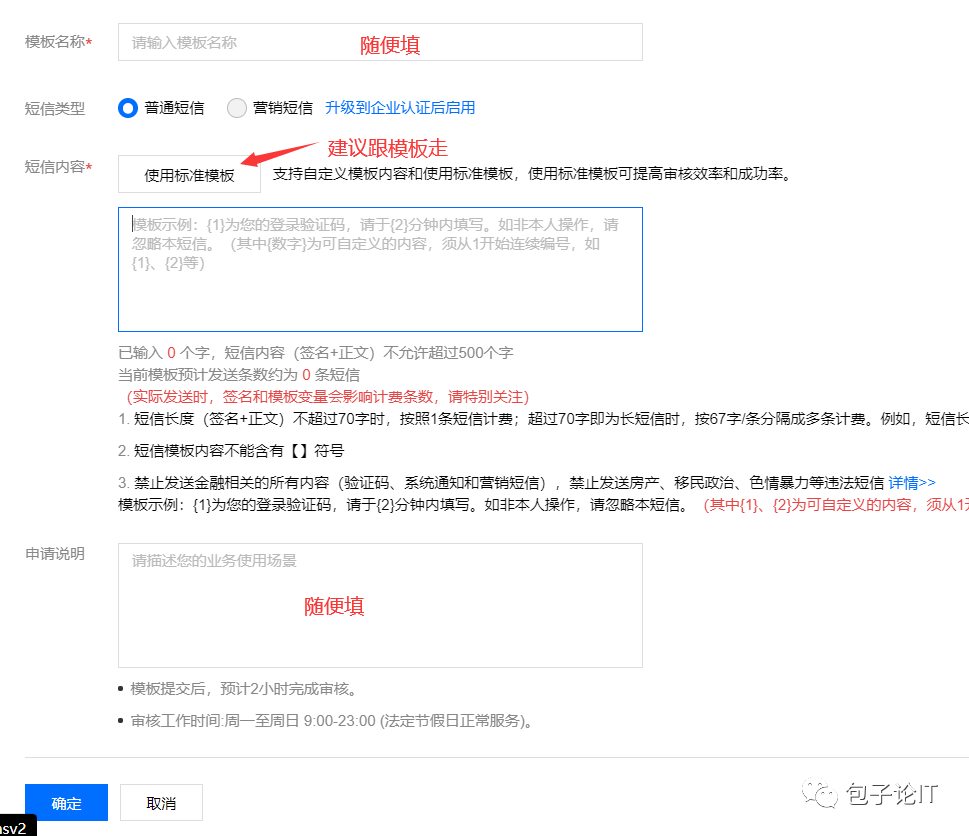Screen dimensions: 969x836
Task: Click the blue 确定 button
Action: click(x=66, y=803)
